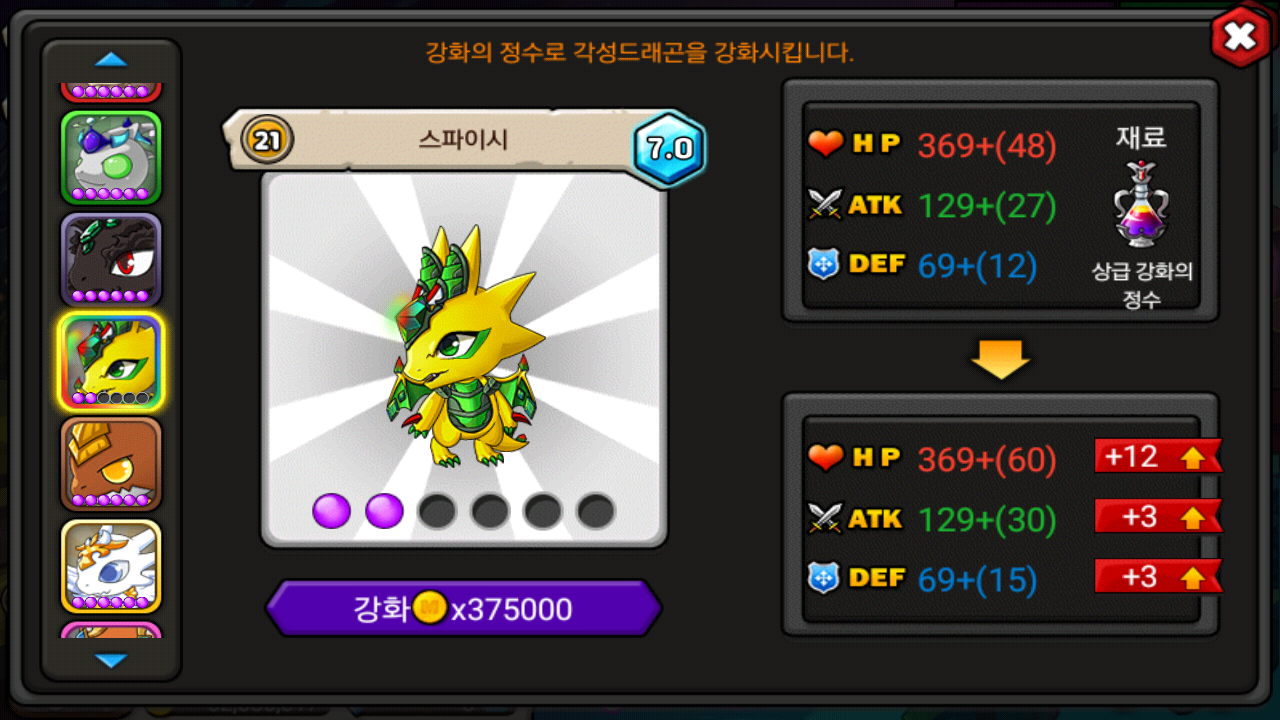Viewport: 1280px width, 720px height.
Task: Click the up arrow in dragon list
Action: [111, 60]
